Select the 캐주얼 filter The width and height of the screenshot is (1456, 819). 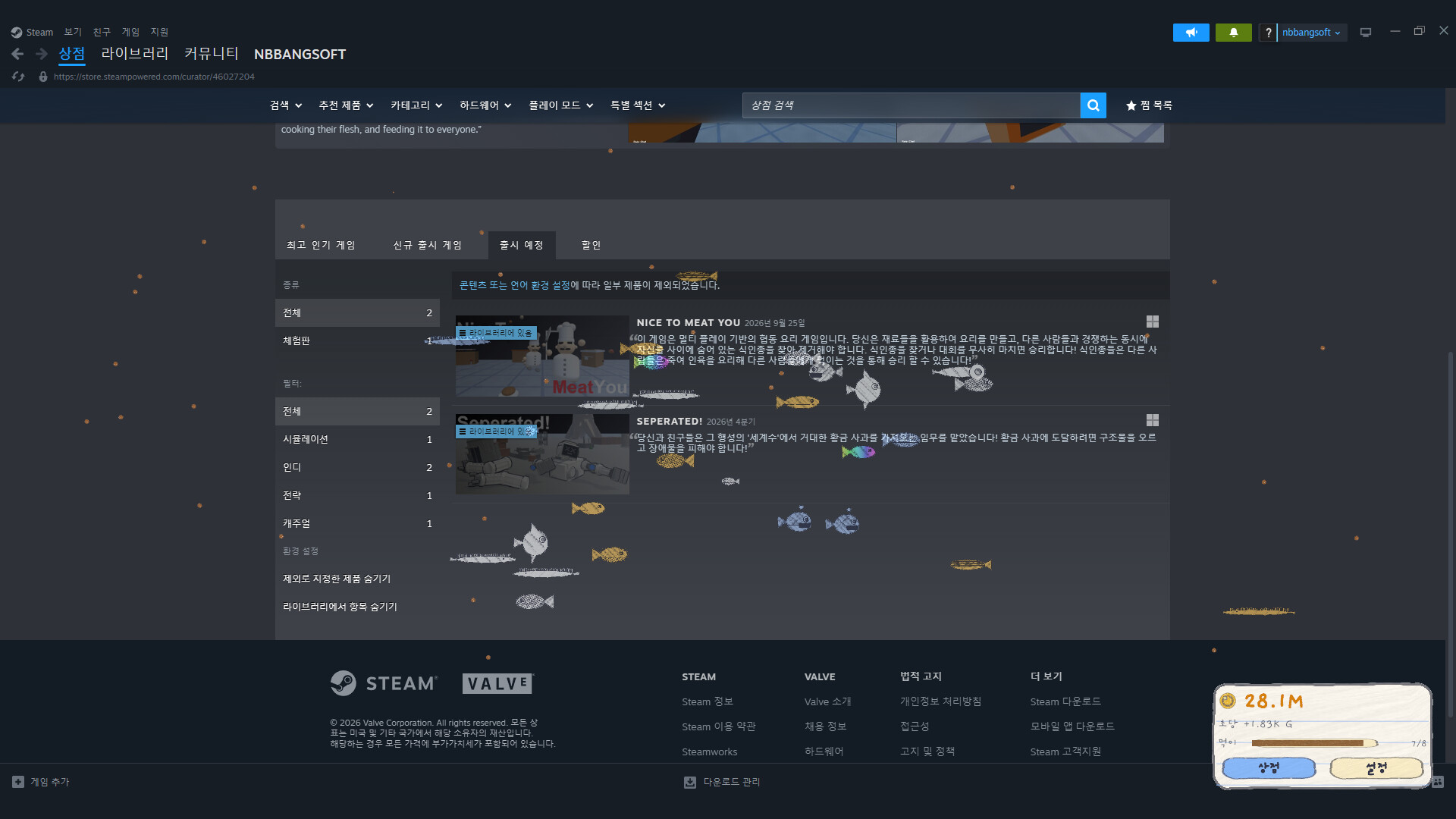coord(357,523)
